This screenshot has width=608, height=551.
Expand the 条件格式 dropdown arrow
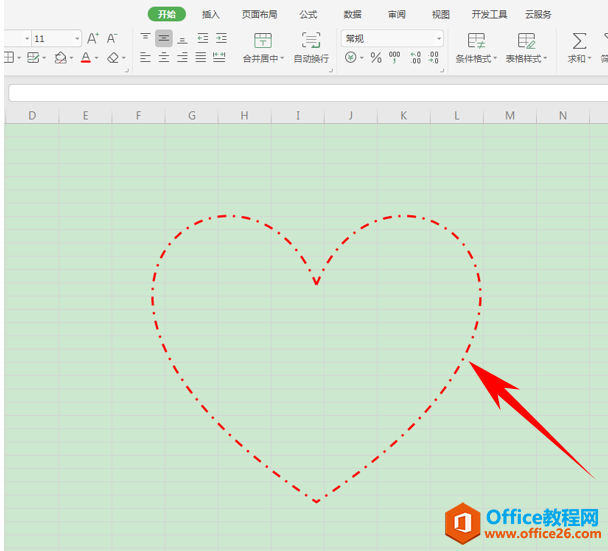click(495, 58)
